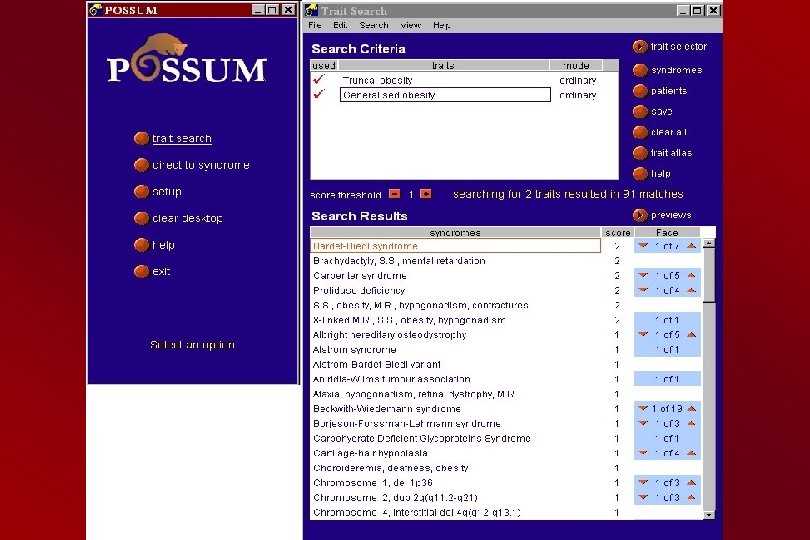This screenshot has height=540, width=810.
Task: Open setup in POSSUM window
Action: tap(166, 192)
